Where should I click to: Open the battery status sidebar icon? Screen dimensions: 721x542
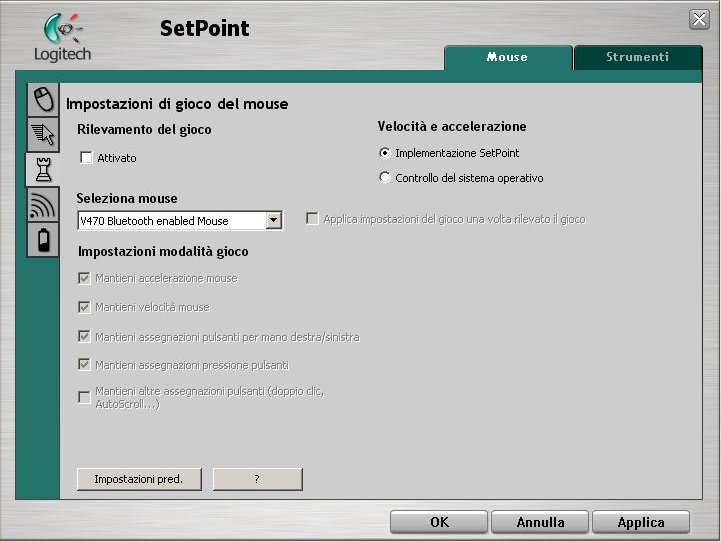click(44, 240)
